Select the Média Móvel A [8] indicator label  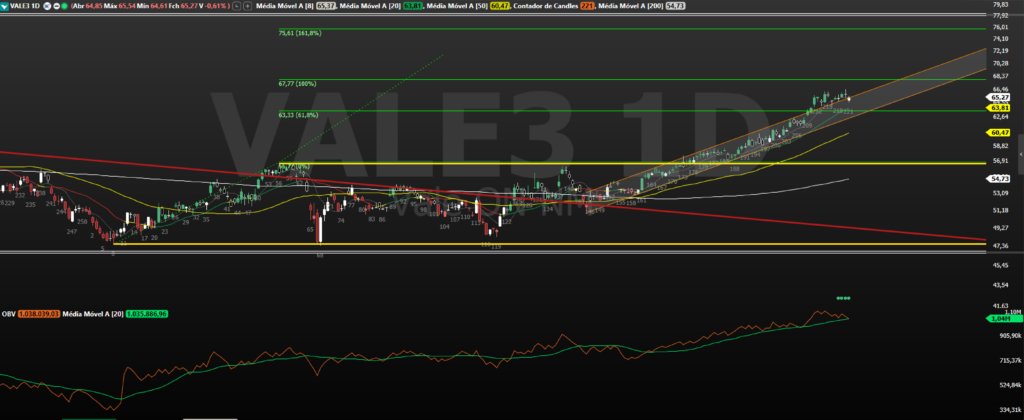[283, 6]
